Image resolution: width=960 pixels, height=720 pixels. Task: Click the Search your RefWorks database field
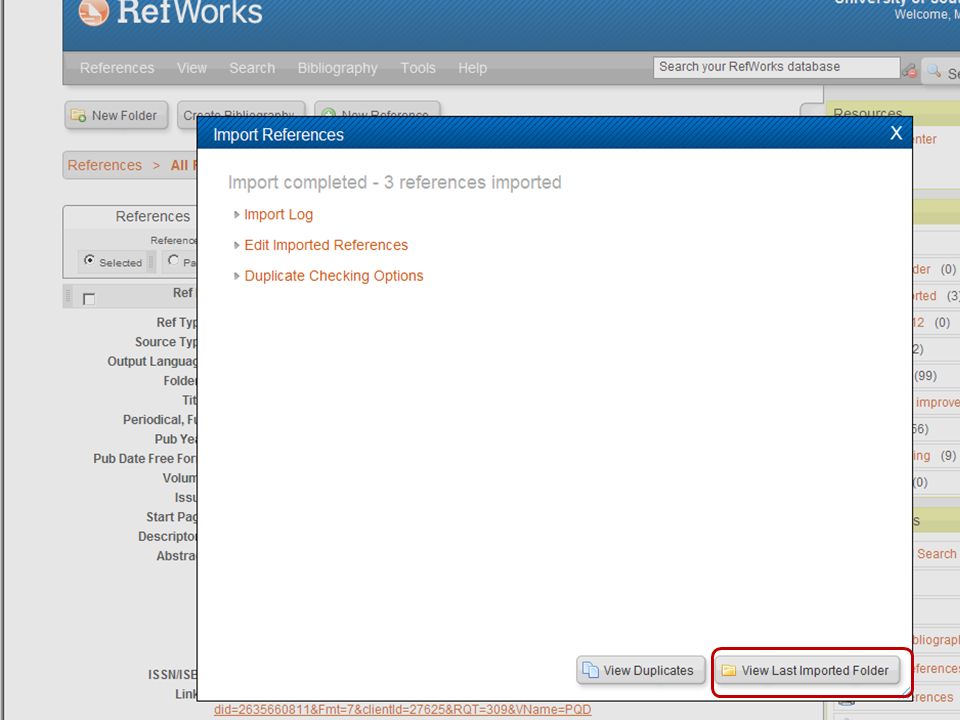[x=776, y=67]
